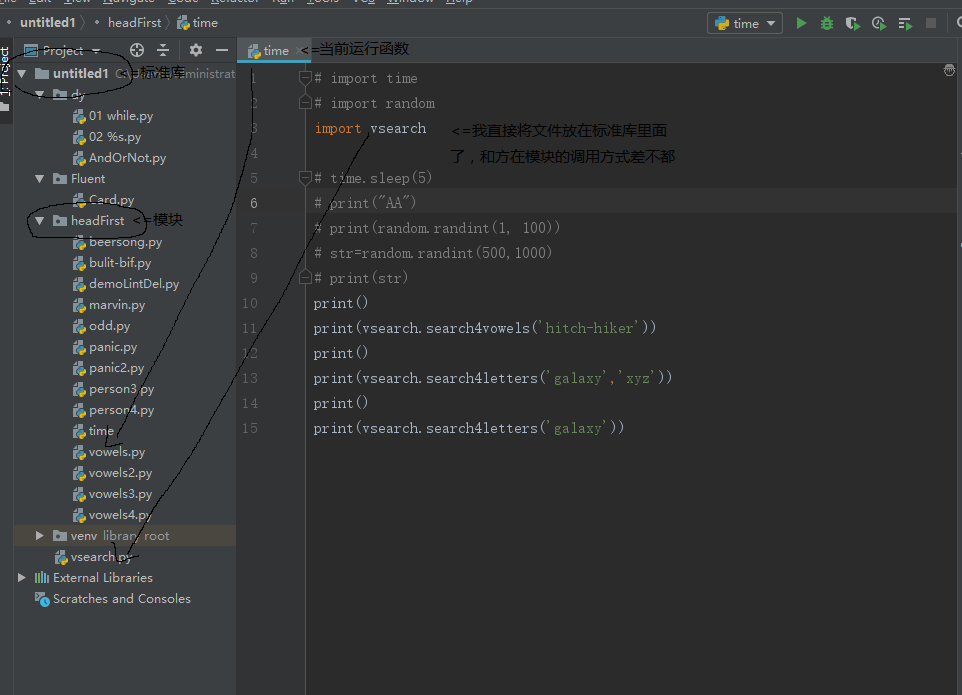Select Card.py in Fluent folder
The height and width of the screenshot is (695, 962).
click(103, 200)
